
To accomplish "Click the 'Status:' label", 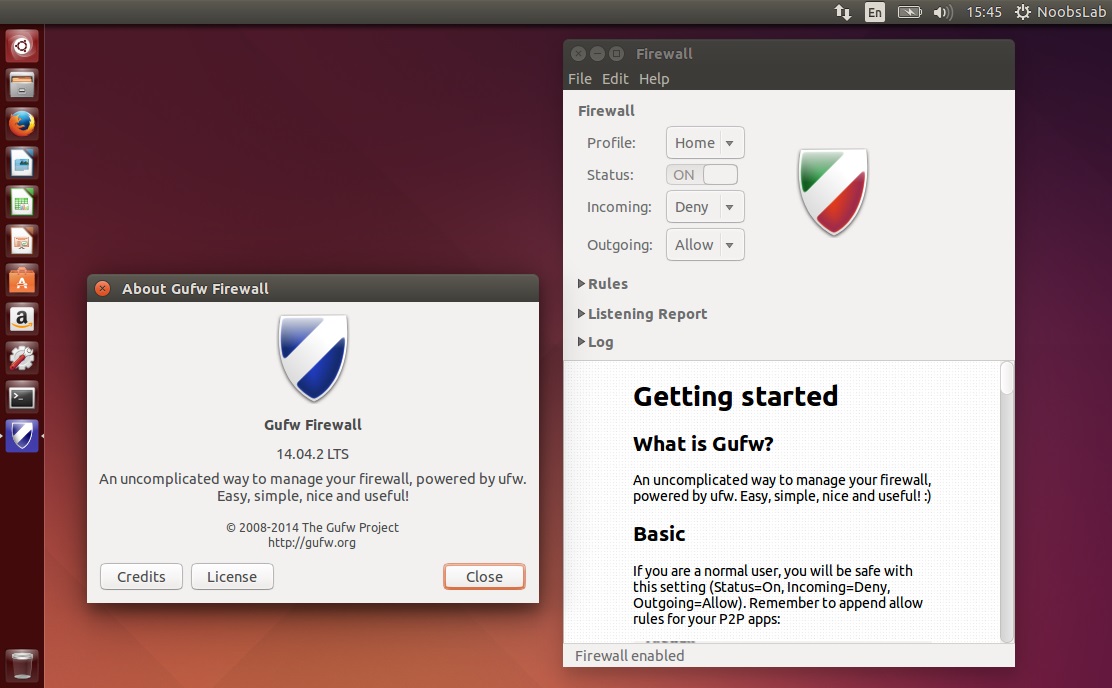I will coord(610,174).
